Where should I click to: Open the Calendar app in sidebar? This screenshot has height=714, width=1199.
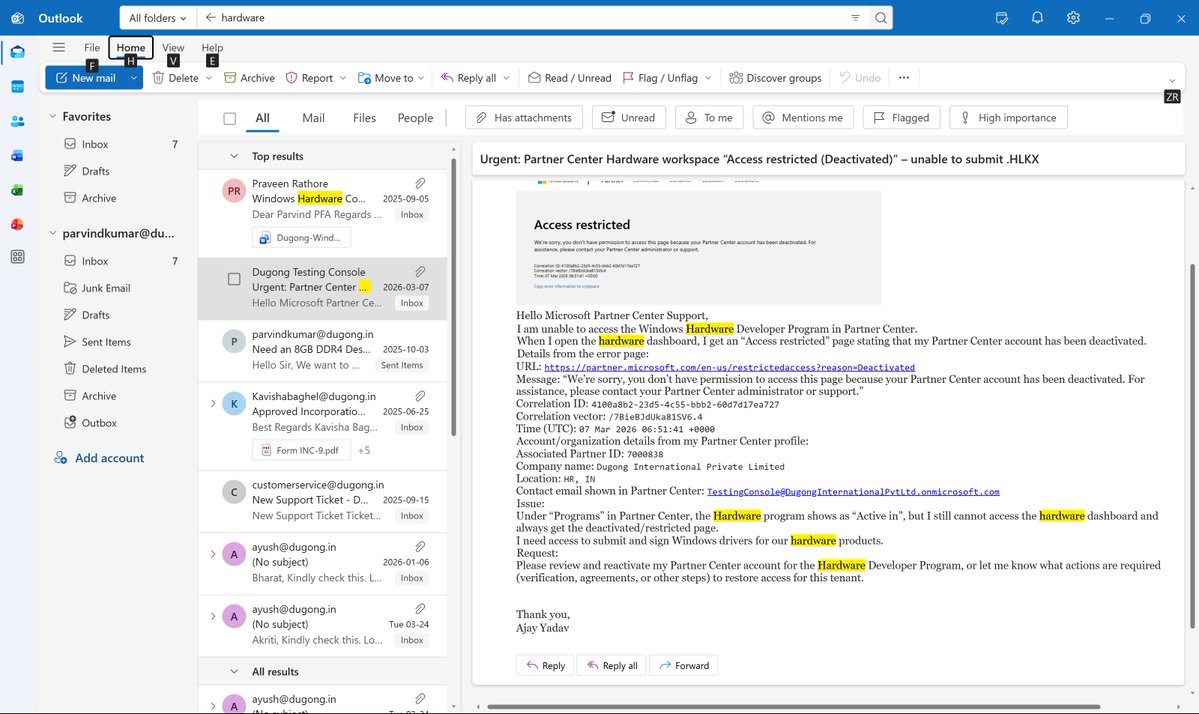18,86
